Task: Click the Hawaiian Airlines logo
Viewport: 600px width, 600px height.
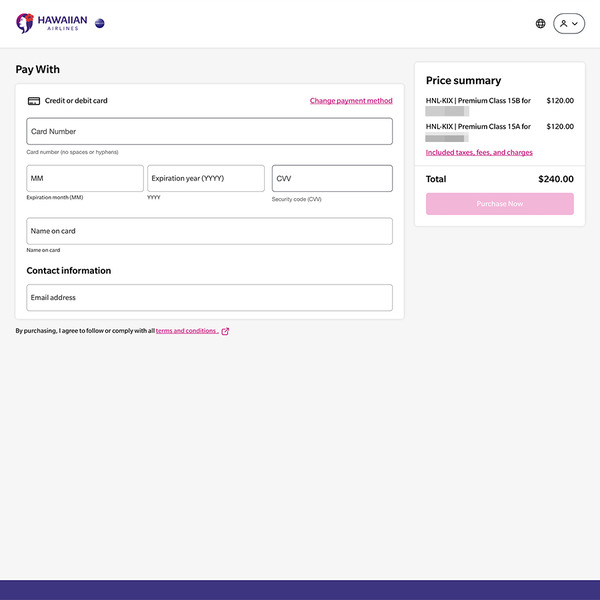Action: tap(52, 23)
